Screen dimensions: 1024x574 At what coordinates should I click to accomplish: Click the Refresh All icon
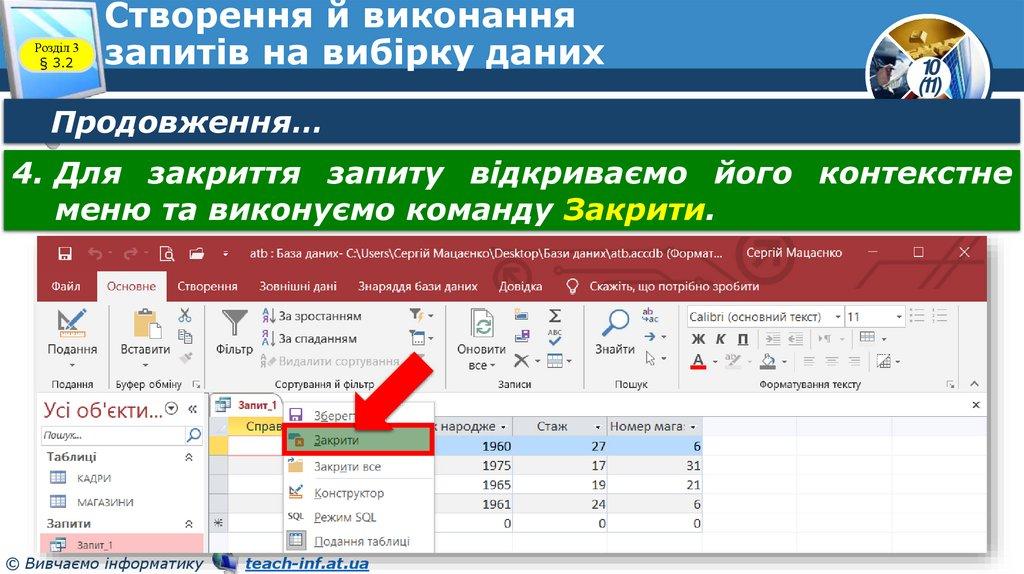pos(482,323)
